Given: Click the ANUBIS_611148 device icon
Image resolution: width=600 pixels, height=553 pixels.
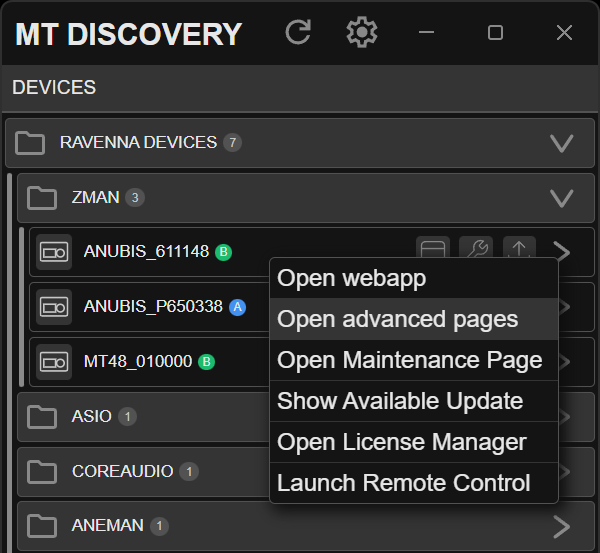Looking at the screenshot, I should point(54,252).
